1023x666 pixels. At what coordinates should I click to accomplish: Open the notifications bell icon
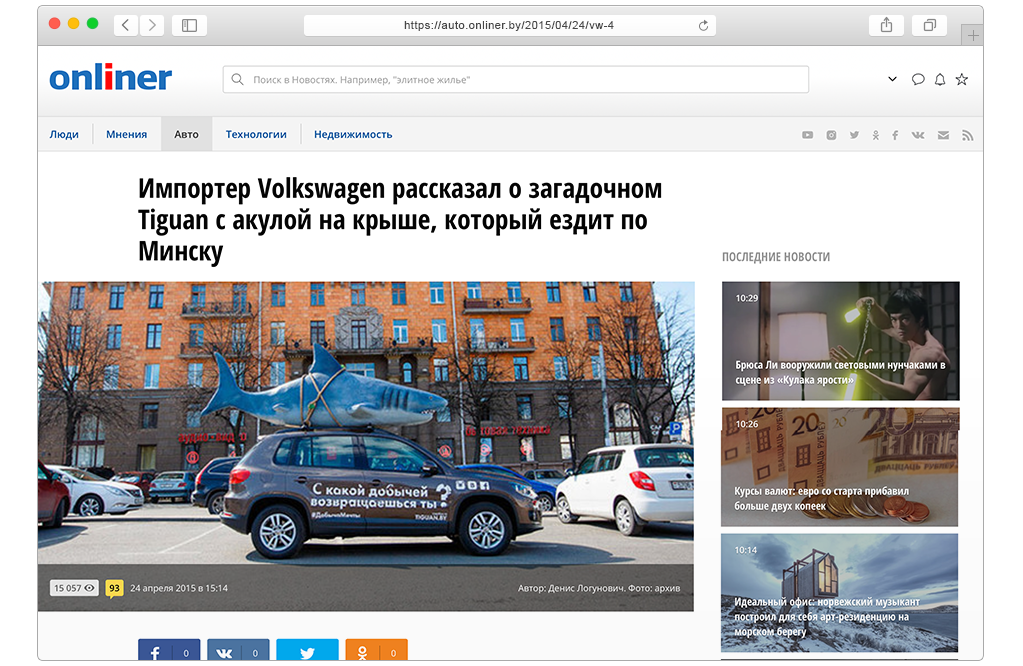point(939,80)
